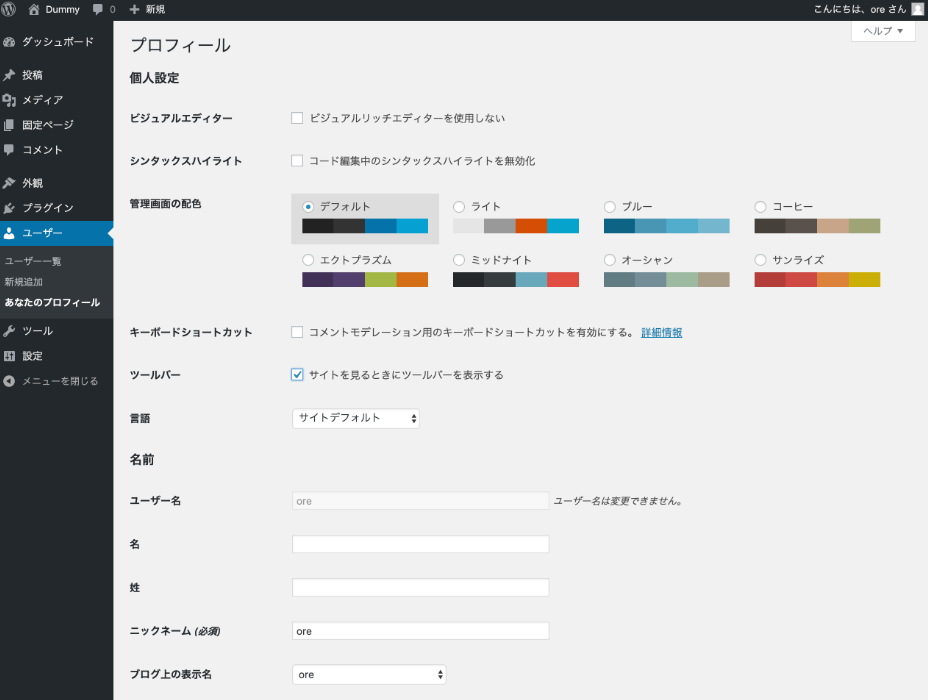Open the 言語 site default dropdown

[355, 418]
